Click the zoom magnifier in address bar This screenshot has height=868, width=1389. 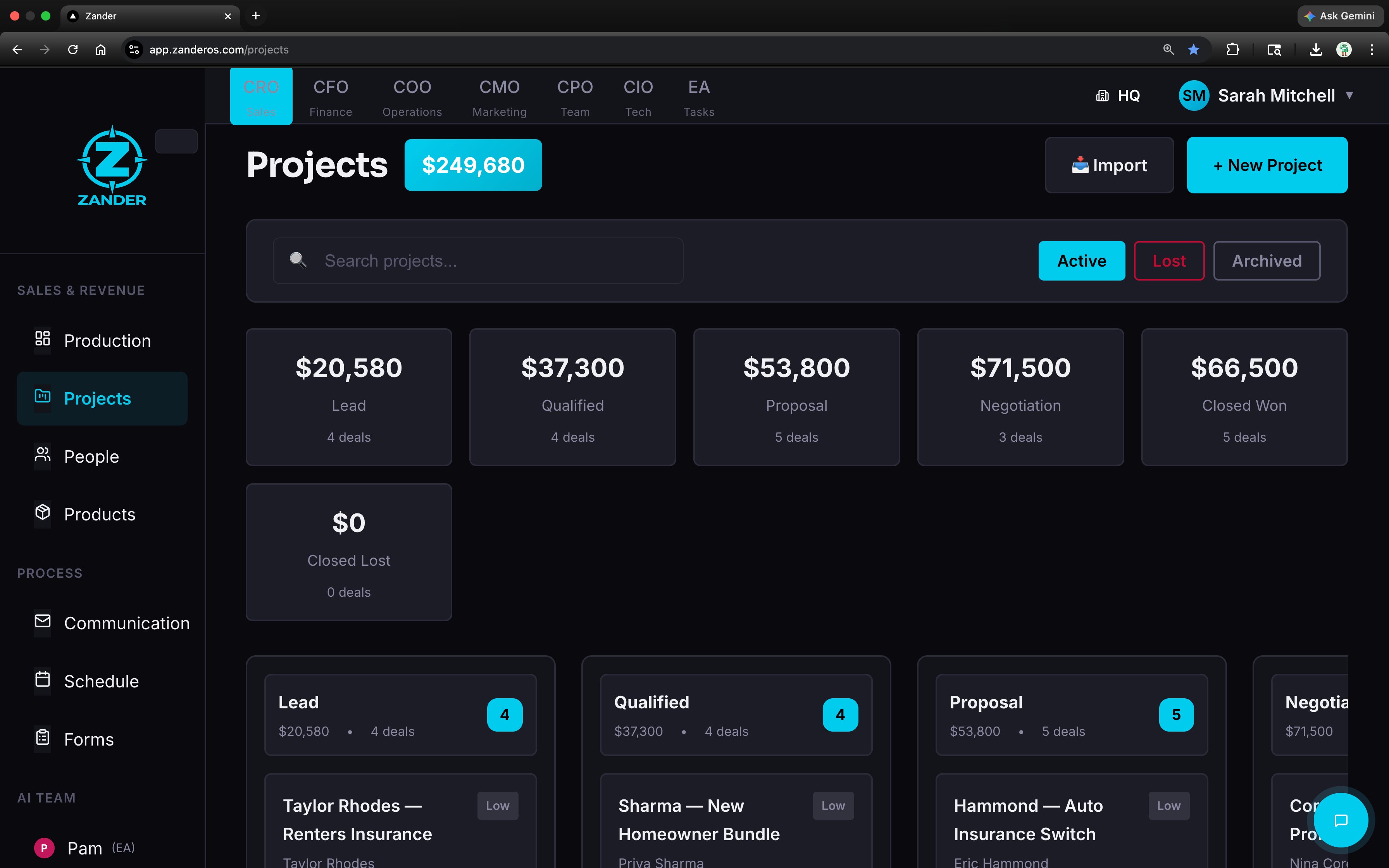(1168, 49)
